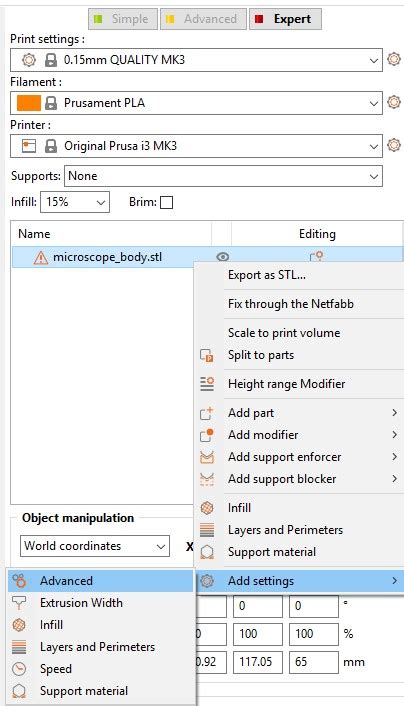Click Height range Modifier icon

pos(207,384)
